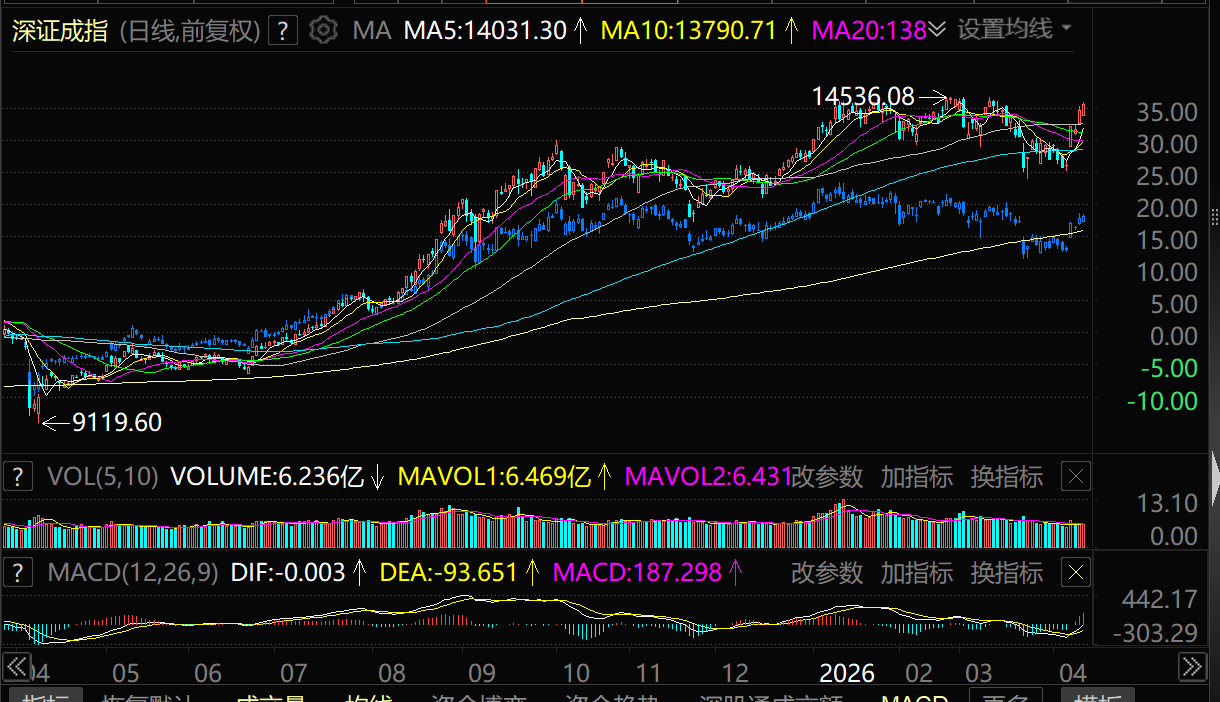1220x702 pixels.
Task: Click 加指标 in the MACD panel
Action: (x=916, y=573)
